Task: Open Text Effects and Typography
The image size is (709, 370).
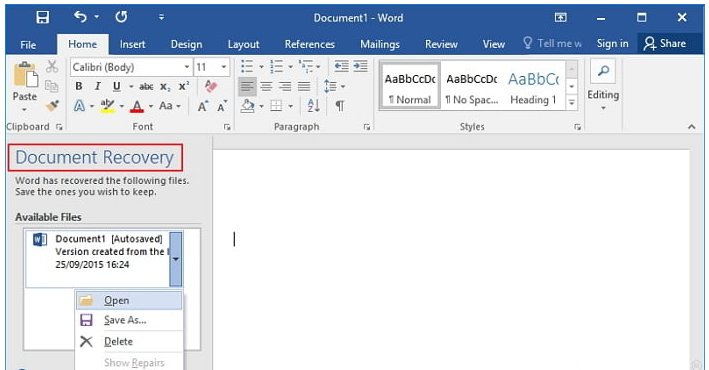Action: click(x=80, y=106)
